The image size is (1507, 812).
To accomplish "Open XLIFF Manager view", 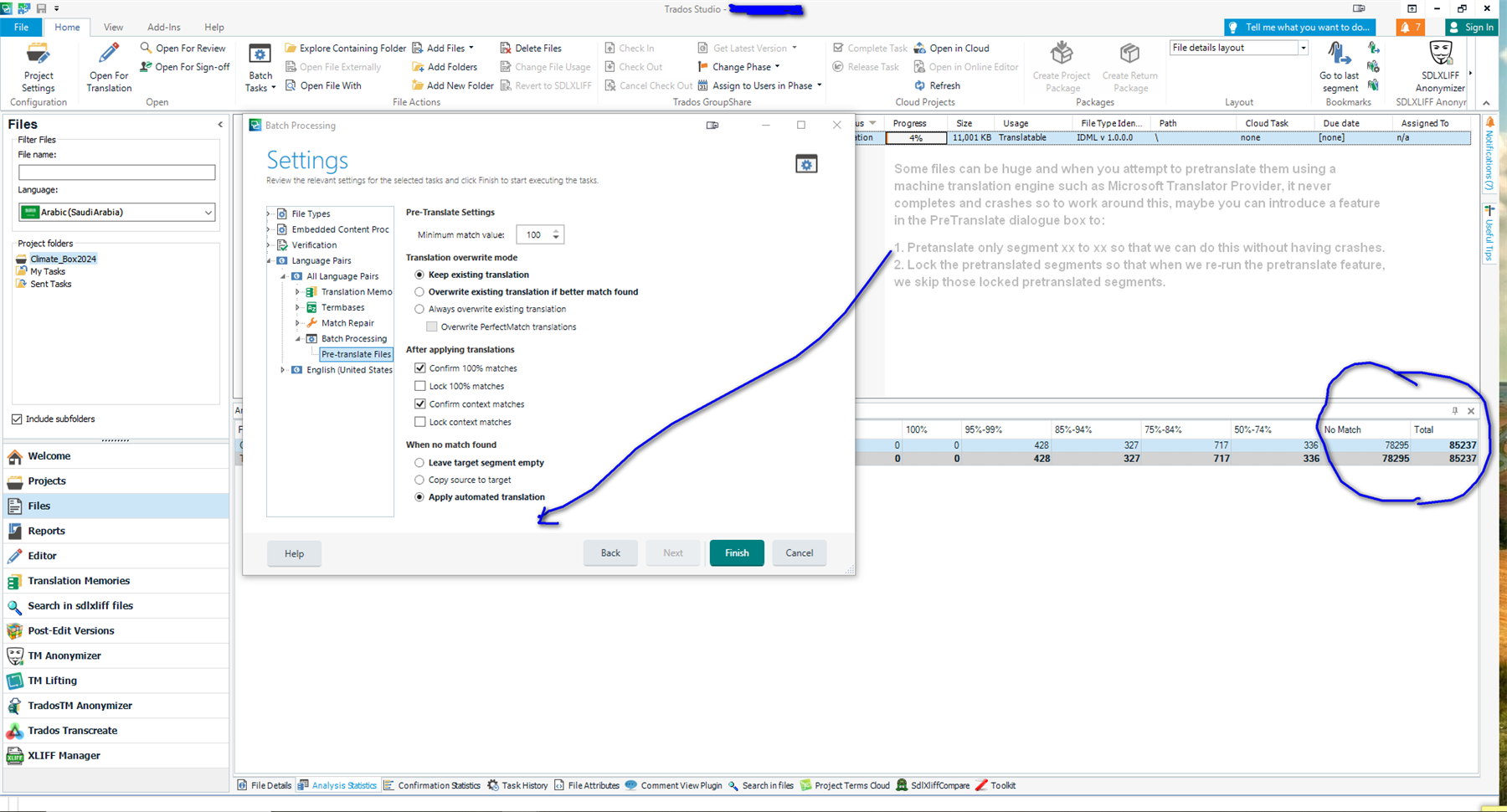I will click(116, 756).
